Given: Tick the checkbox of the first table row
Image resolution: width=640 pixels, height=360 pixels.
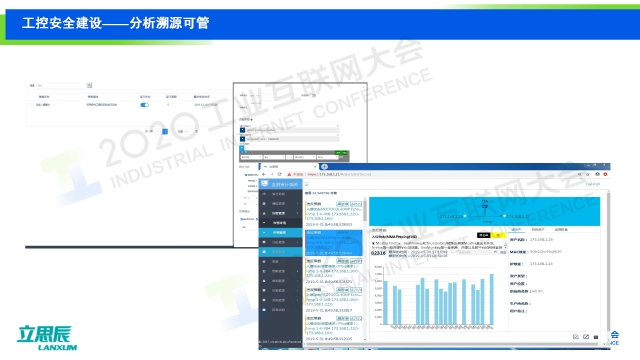Looking at the screenshot, I should click(32, 105).
